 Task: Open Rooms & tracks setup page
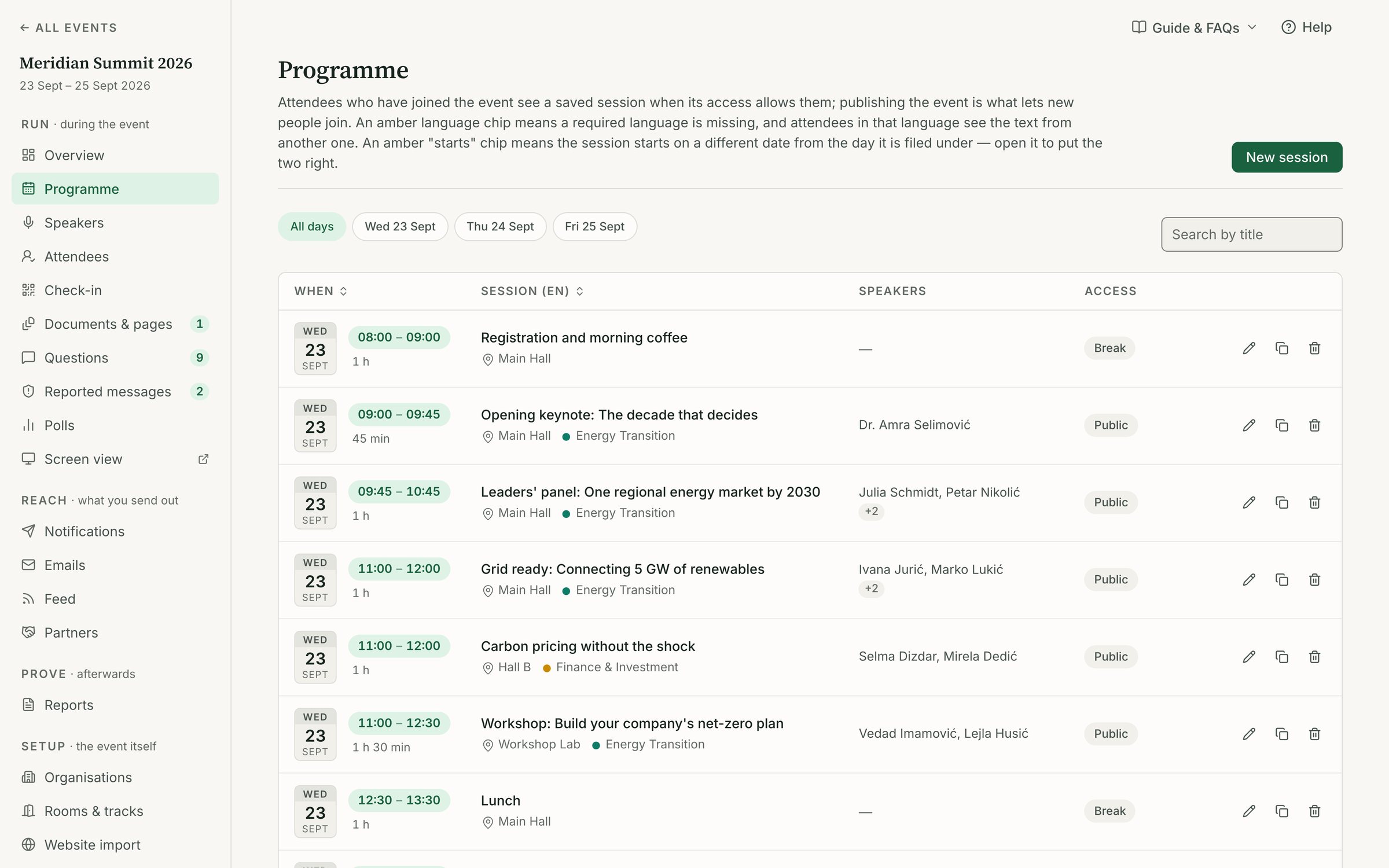(115, 811)
